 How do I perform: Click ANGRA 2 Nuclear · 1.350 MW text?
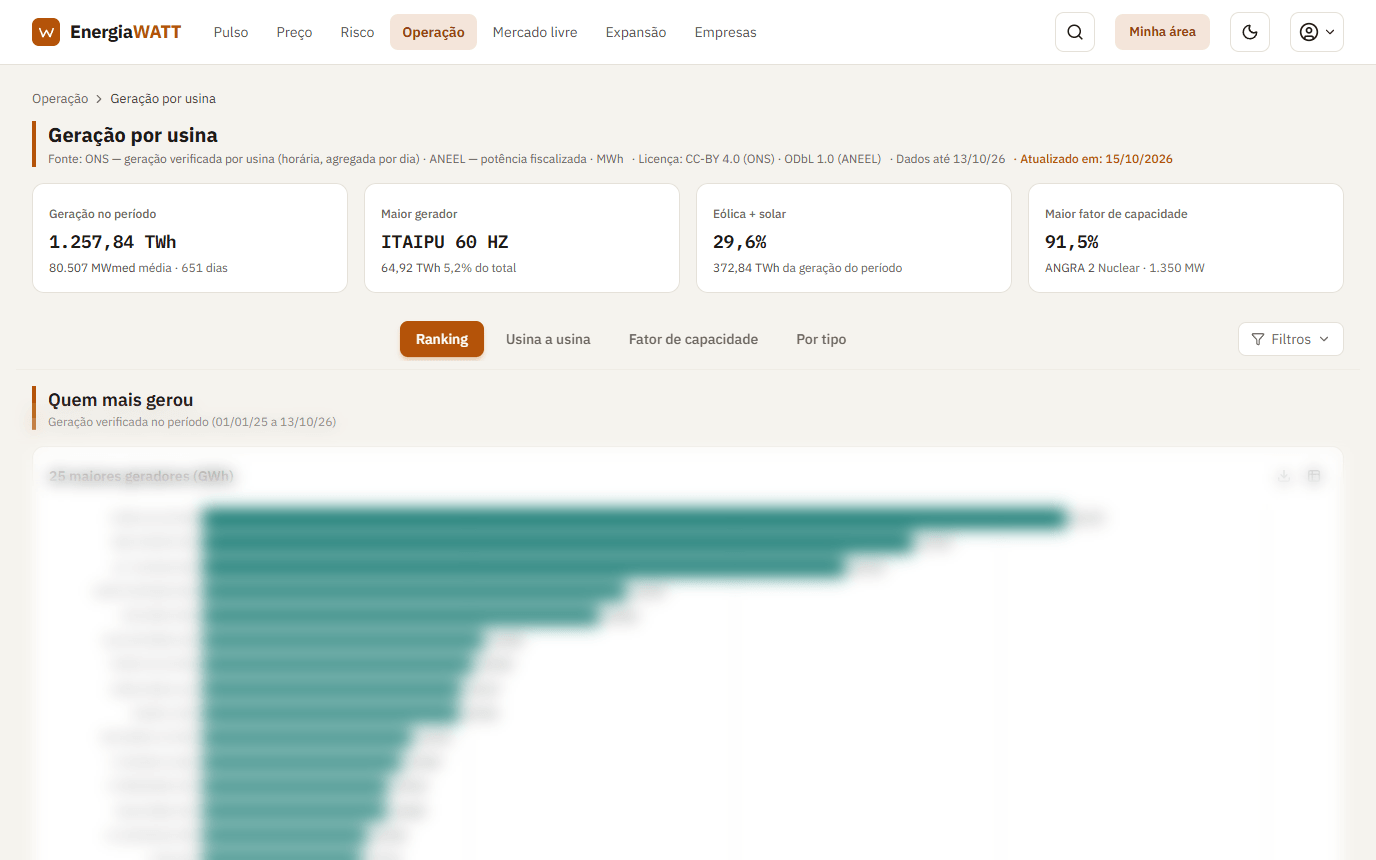pos(1125,268)
